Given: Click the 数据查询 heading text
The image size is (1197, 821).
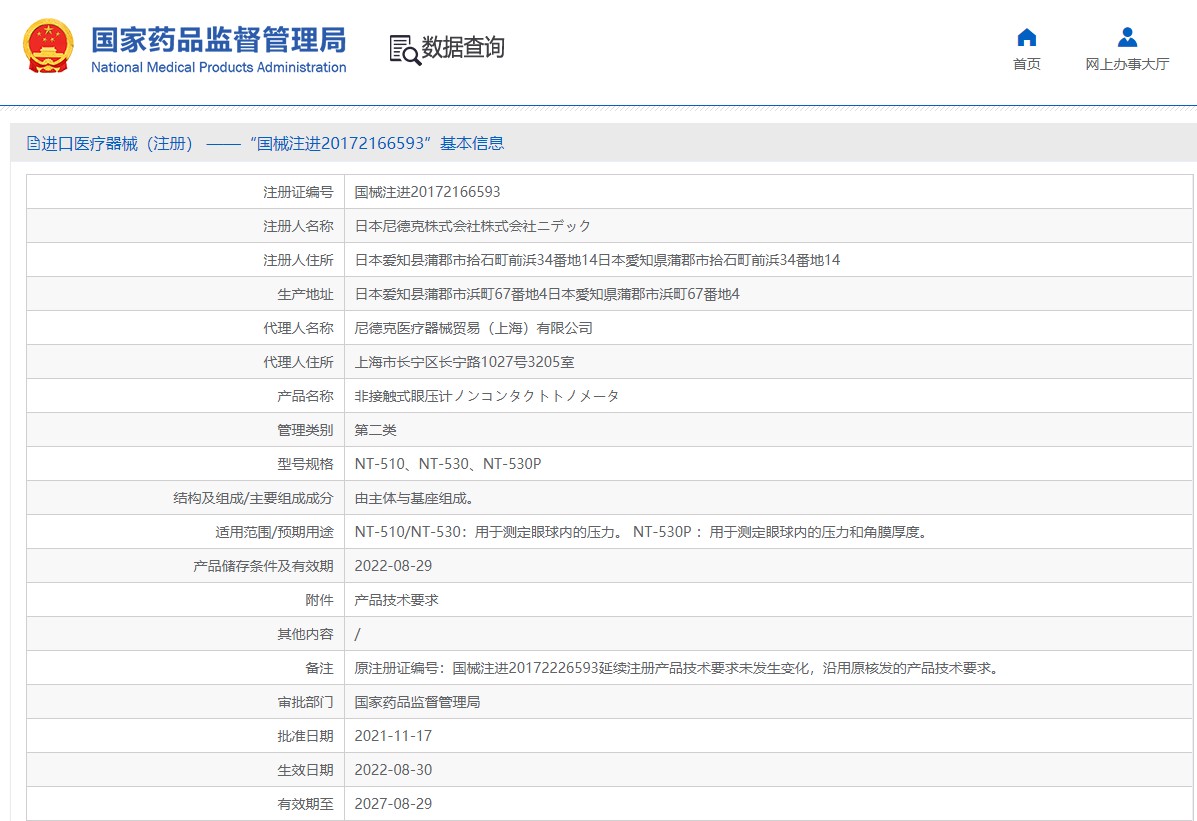Looking at the screenshot, I should [463, 47].
